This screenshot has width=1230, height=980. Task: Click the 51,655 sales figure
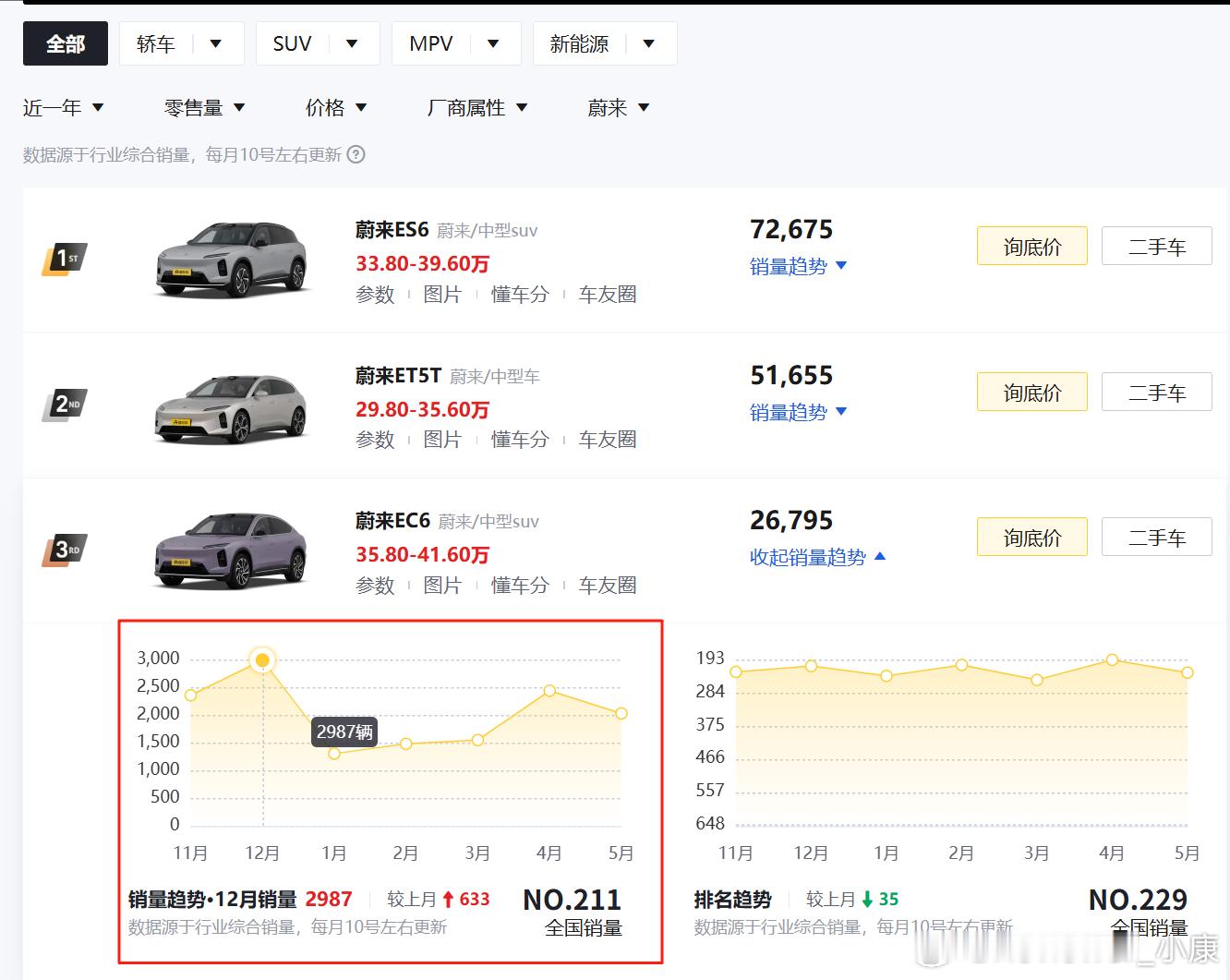[791, 375]
